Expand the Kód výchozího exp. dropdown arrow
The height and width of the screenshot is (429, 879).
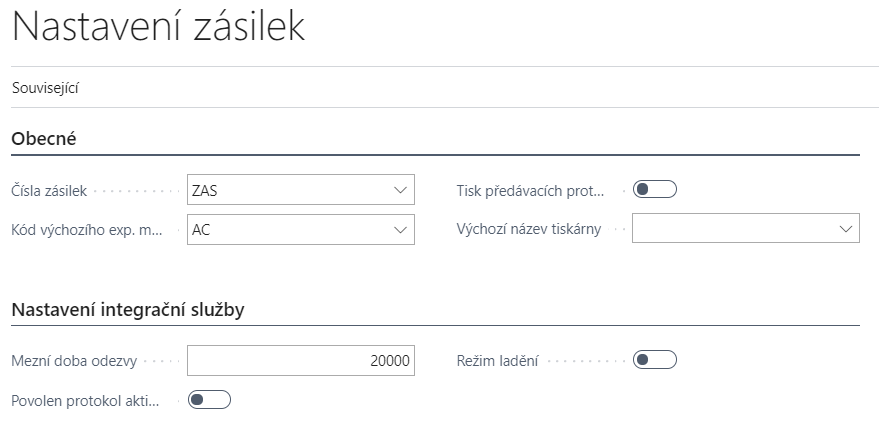click(x=400, y=229)
